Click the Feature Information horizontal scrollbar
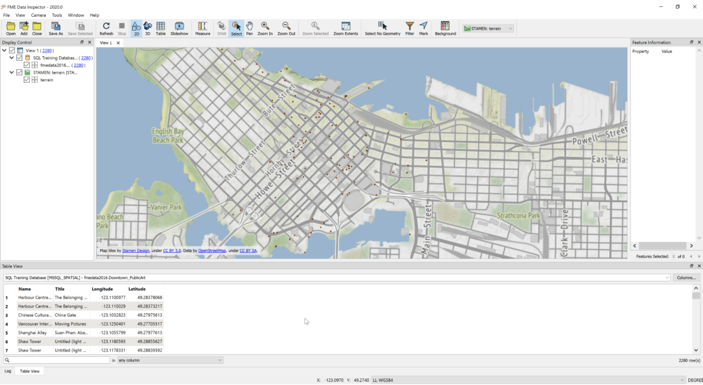The image size is (703, 385). pos(663,246)
